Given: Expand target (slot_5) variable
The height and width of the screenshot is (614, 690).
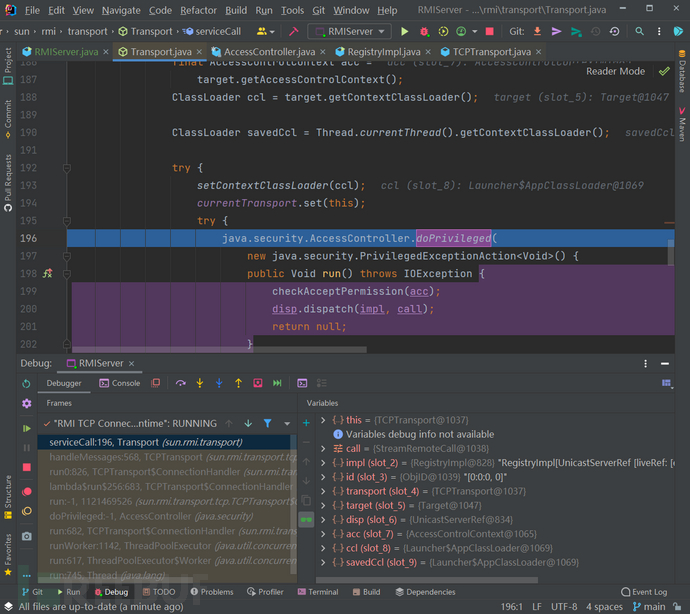Looking at the screenshot, I should (x=323, y=505).
